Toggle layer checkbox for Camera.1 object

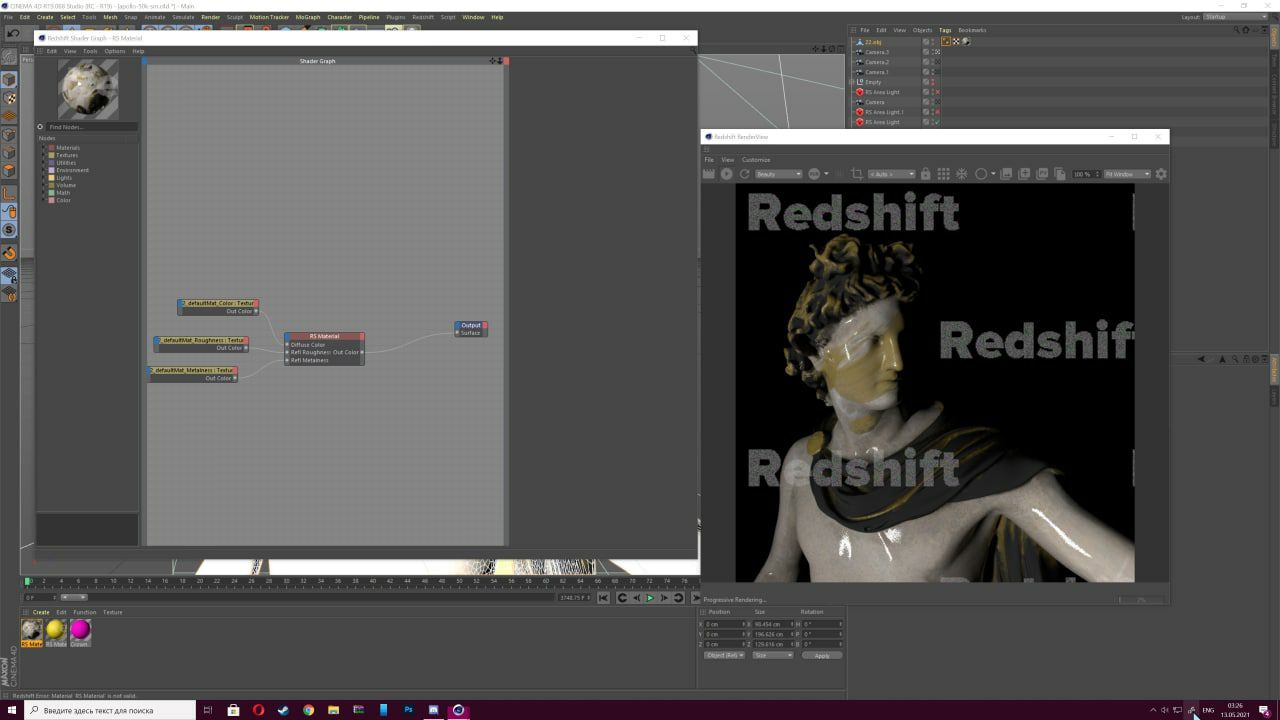click(x=926, y=72)
